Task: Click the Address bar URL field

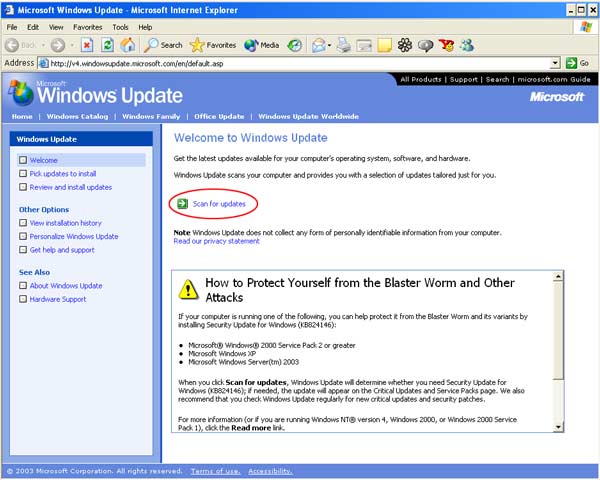Action: tap(295, 64)
